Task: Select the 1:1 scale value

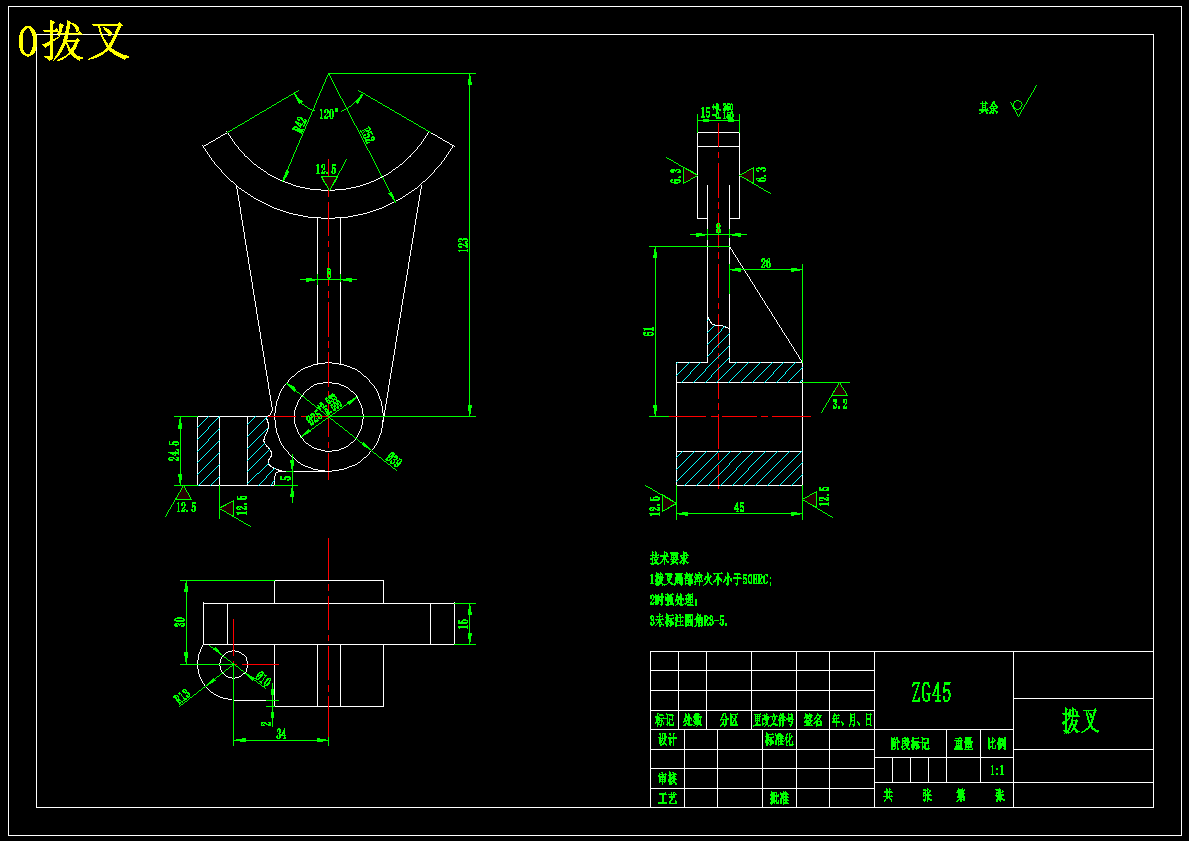Action: pyautogui.click(x=997, y=770)
